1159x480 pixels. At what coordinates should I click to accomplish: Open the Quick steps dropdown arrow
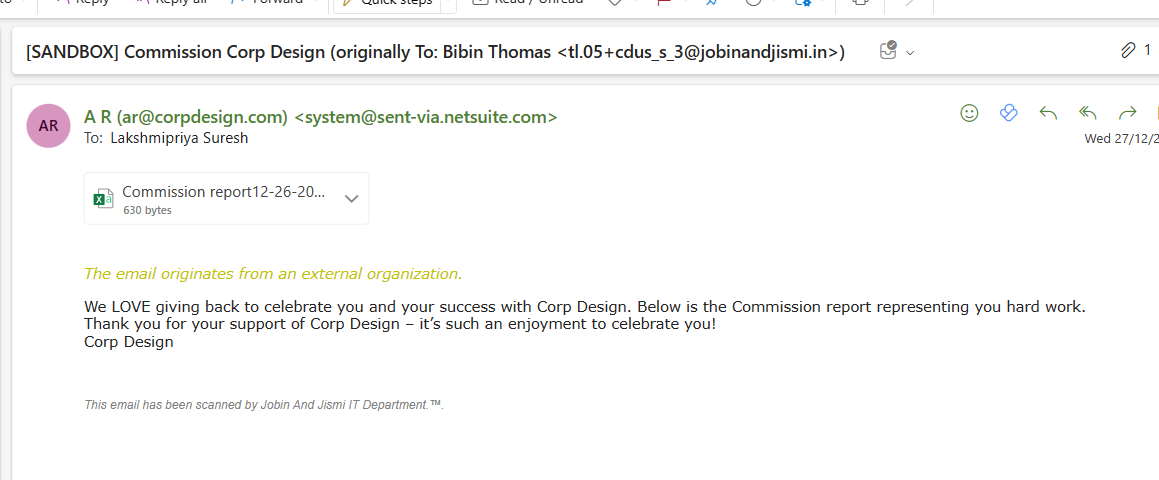[x=447, y=3]
